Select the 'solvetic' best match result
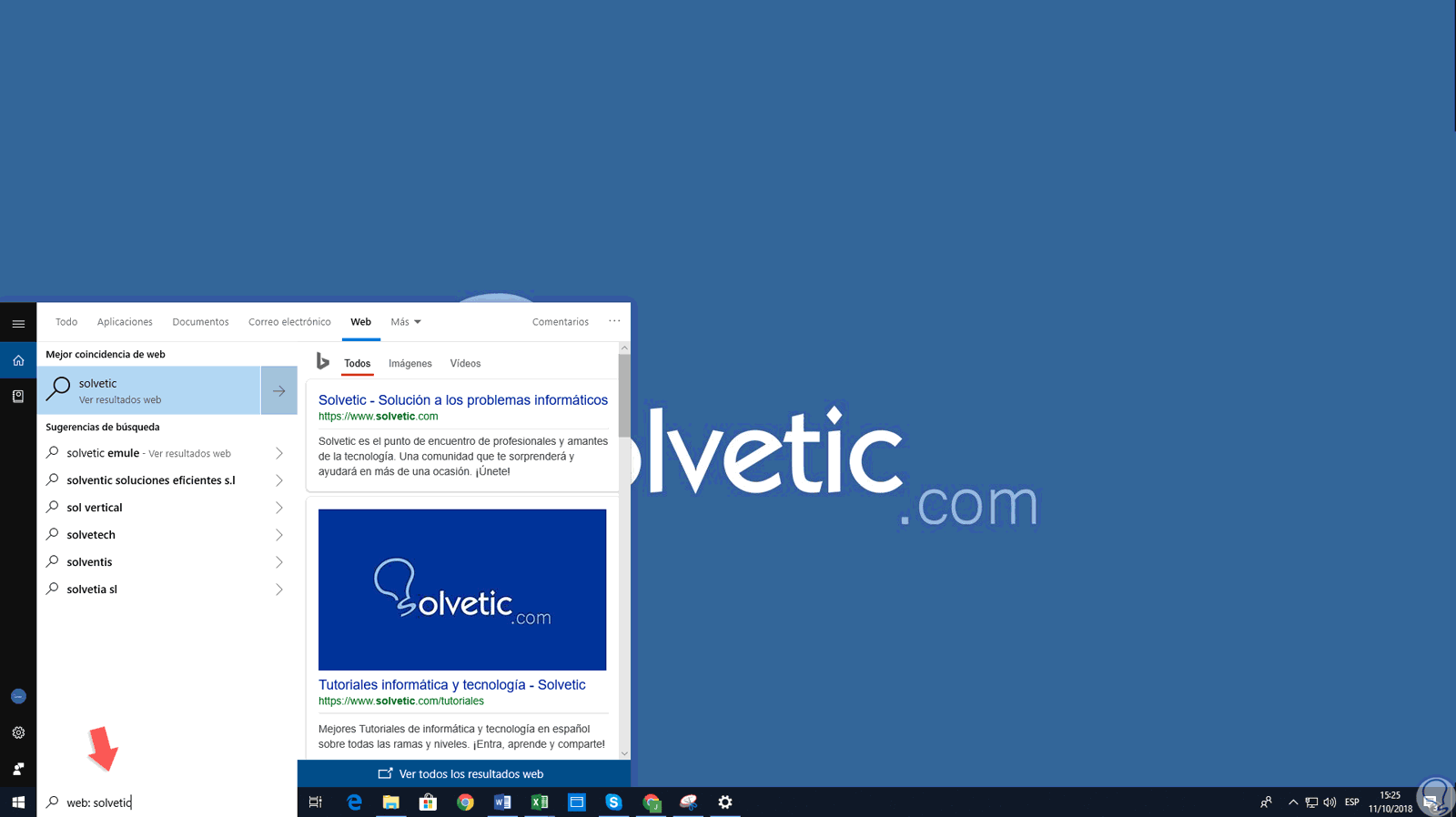This screenshot has height=817, width=1456. (149, 390)
